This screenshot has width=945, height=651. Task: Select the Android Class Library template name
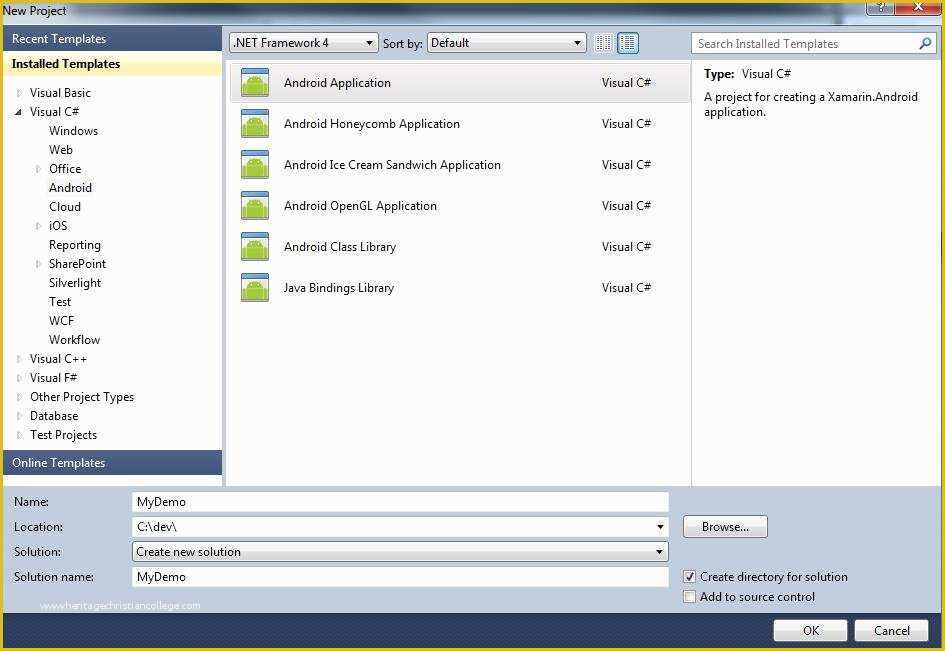(x=340, y=247)
